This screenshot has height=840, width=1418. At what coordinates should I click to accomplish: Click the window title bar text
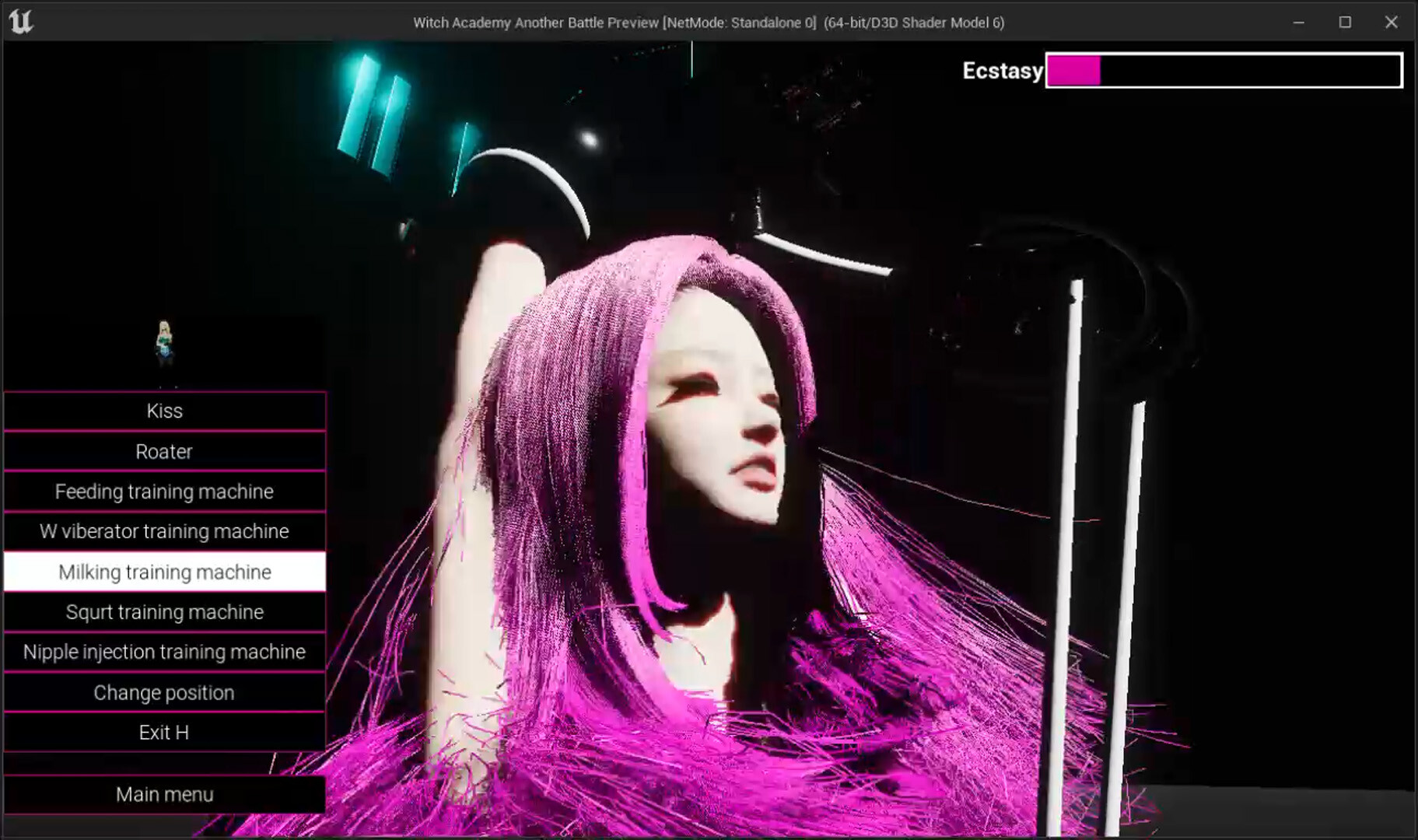point(708,23)
